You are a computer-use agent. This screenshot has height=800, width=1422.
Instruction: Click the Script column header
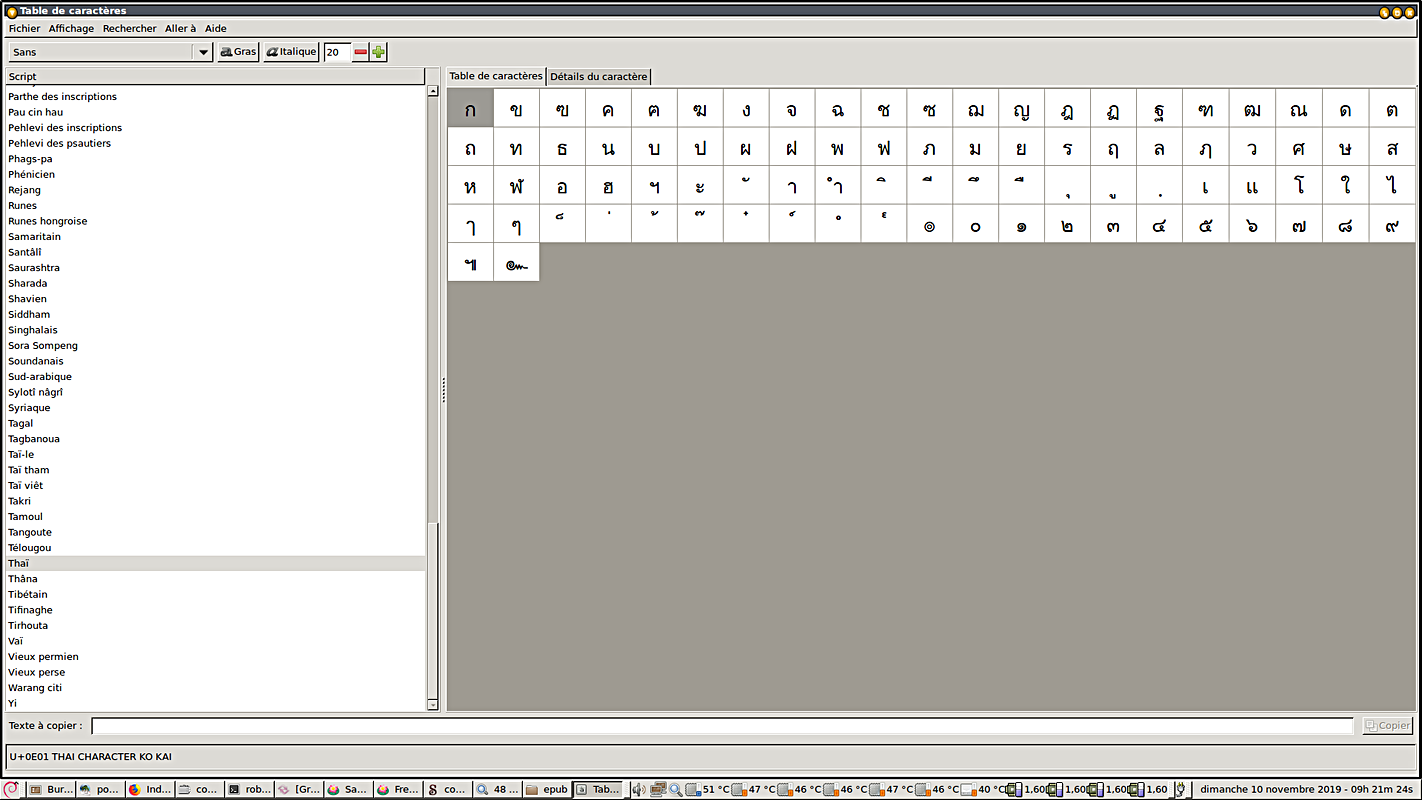tap(215, 77)
